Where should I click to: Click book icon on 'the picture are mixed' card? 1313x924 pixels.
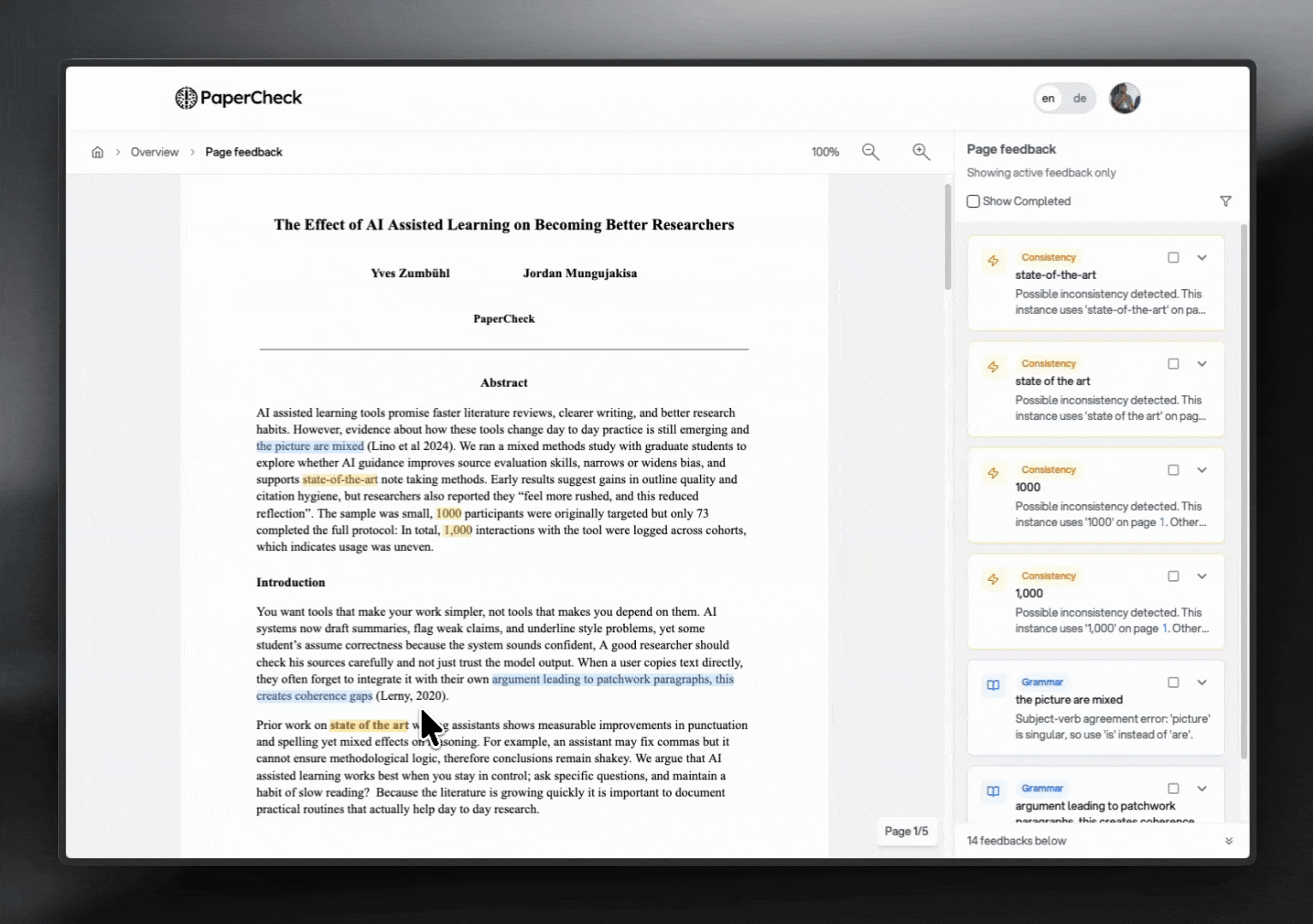pos(993,685)
